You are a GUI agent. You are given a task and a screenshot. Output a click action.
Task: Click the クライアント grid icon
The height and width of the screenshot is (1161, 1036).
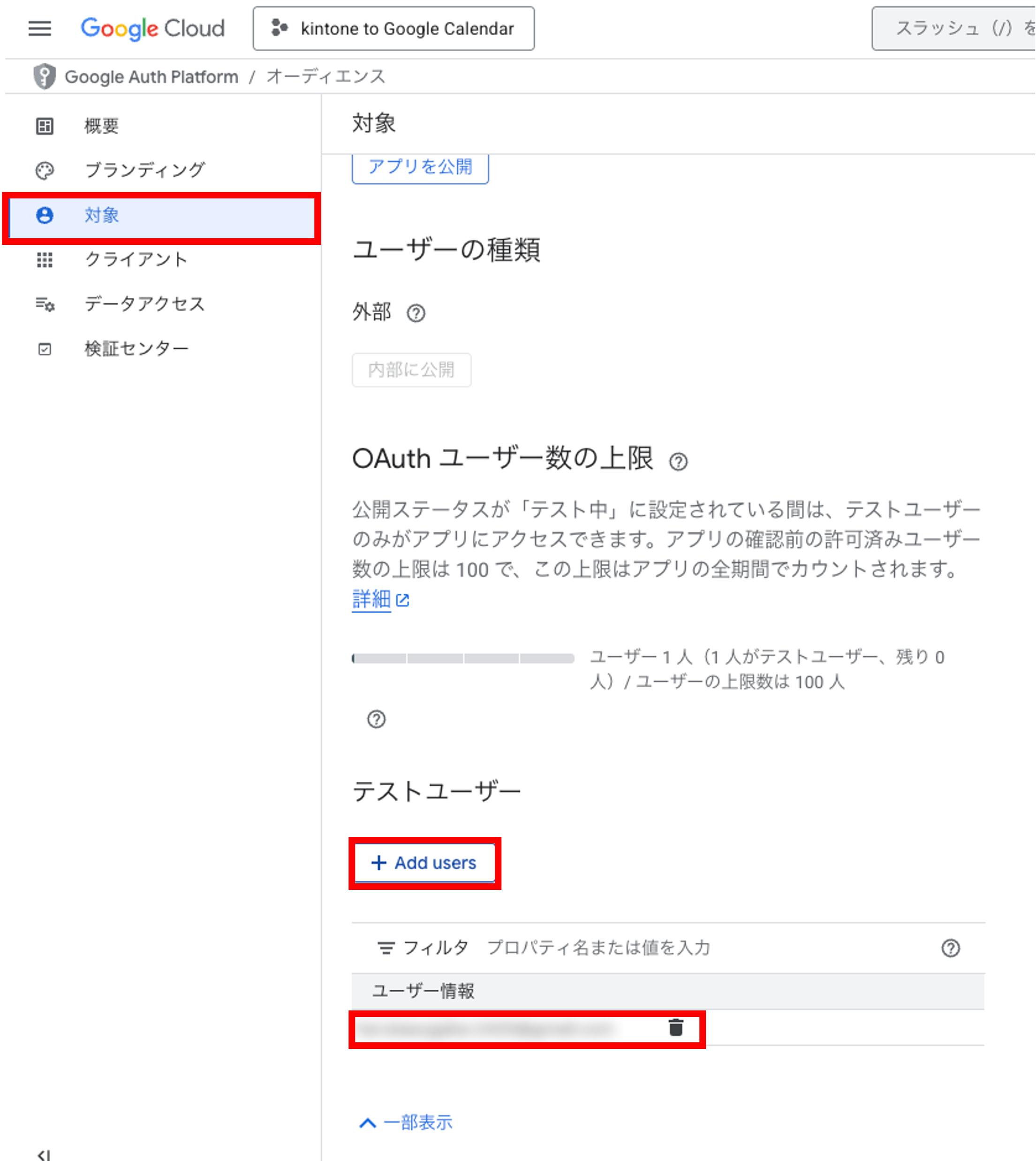click(45, 260)
